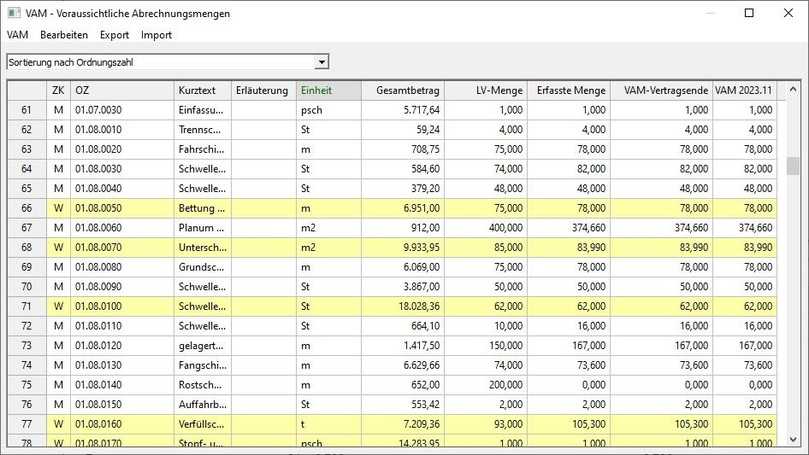Open the VAM menu
The height and width of the screenshot is (455, 809).
click(x=17, y=35)
